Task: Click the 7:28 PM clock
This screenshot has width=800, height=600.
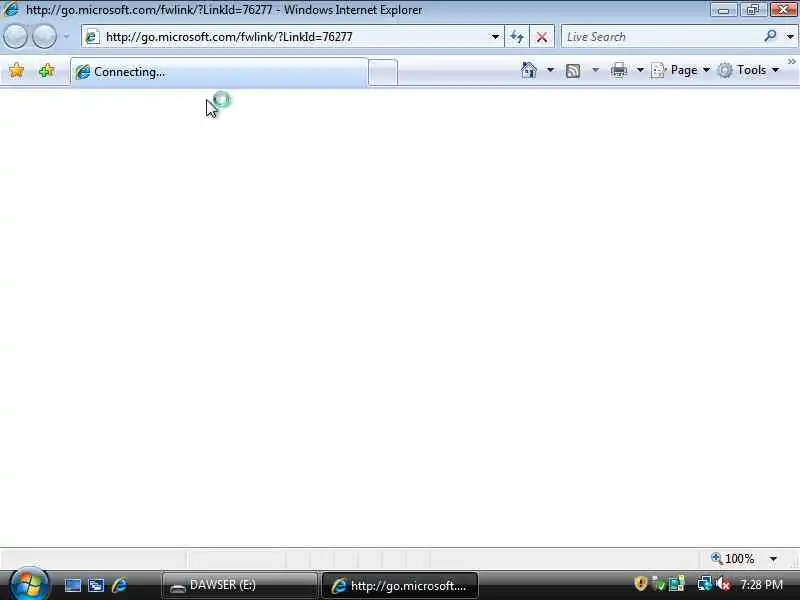Action: coord(761,584)
